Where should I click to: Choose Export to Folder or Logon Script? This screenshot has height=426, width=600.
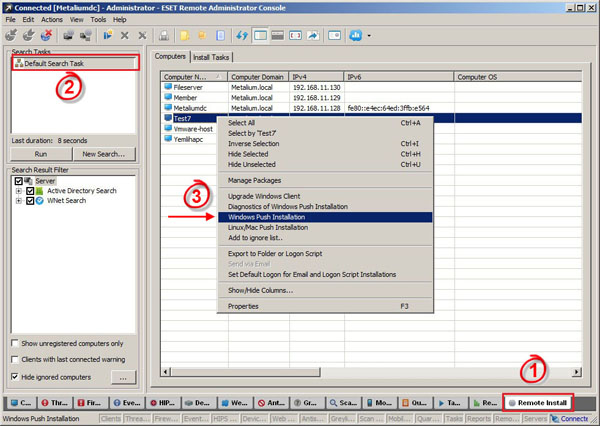[325, 253]
